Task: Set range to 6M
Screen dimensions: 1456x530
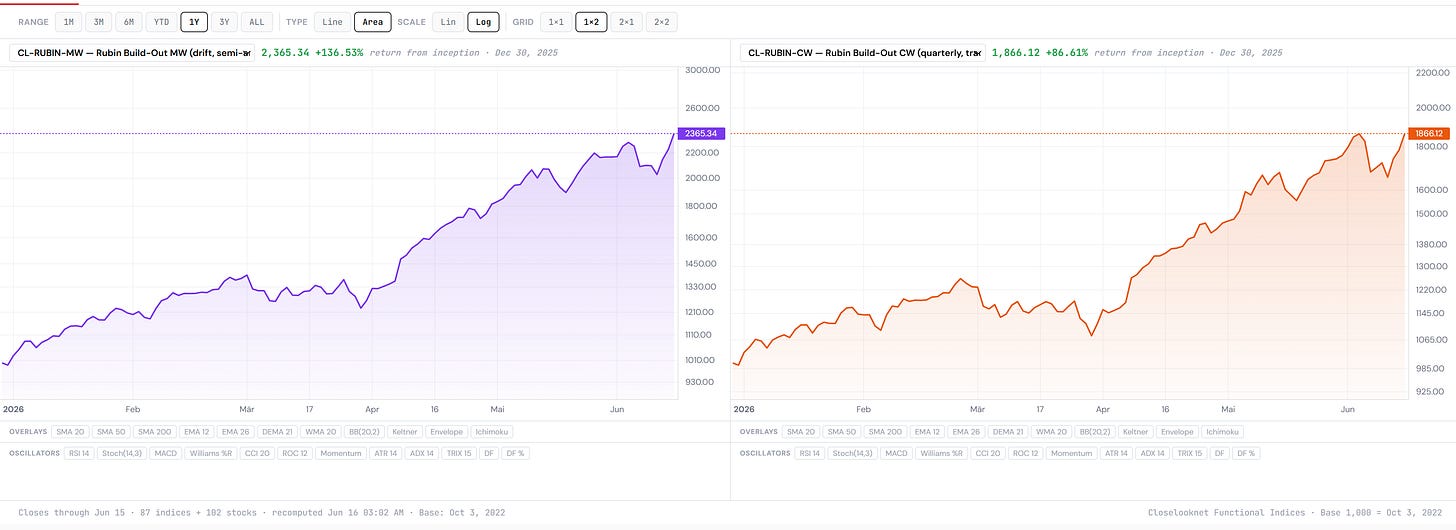Action: [x=129, y=22]
